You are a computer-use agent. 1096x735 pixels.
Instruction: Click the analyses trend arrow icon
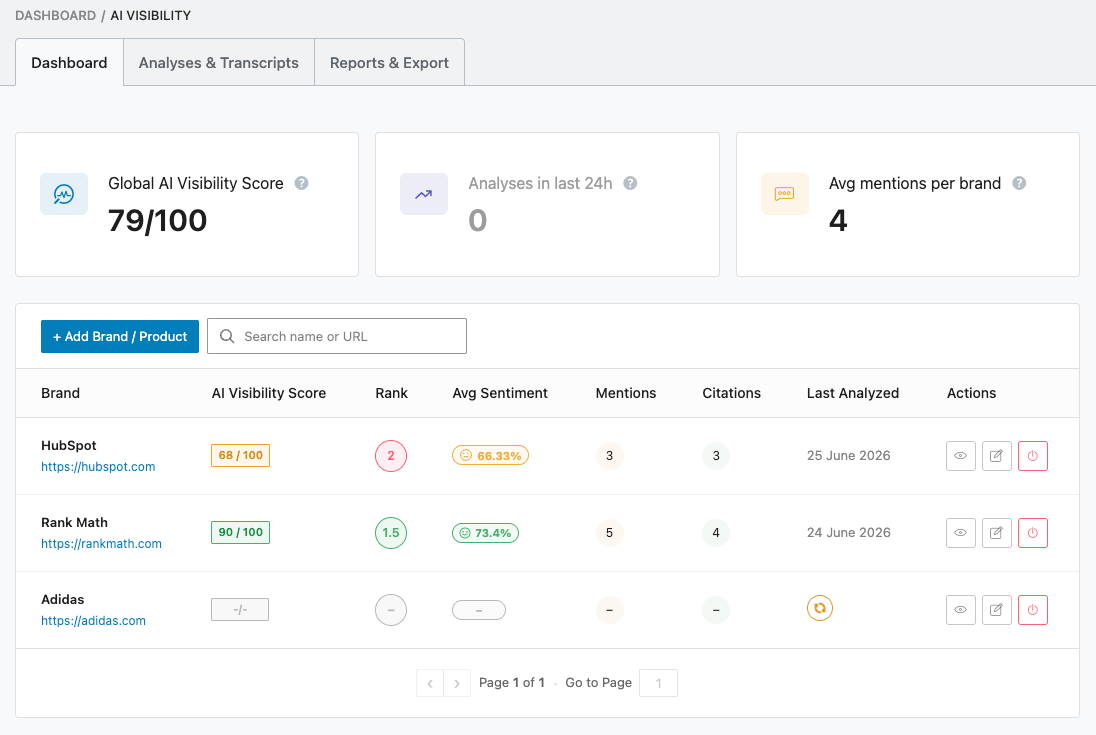(x=424, y=194)
